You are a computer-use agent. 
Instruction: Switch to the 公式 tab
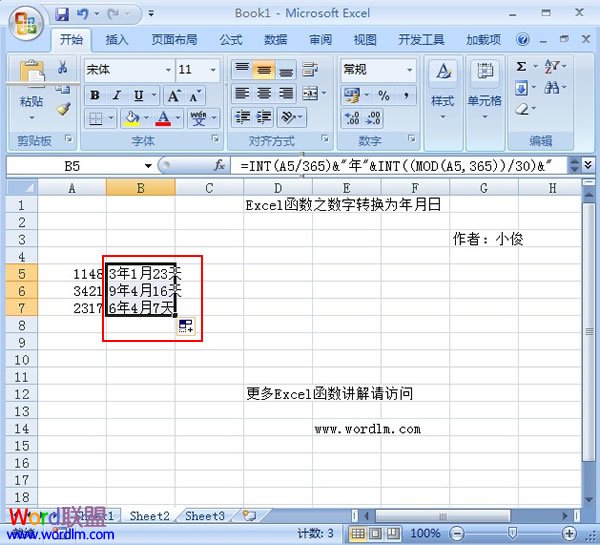click(x=231, y=40)
